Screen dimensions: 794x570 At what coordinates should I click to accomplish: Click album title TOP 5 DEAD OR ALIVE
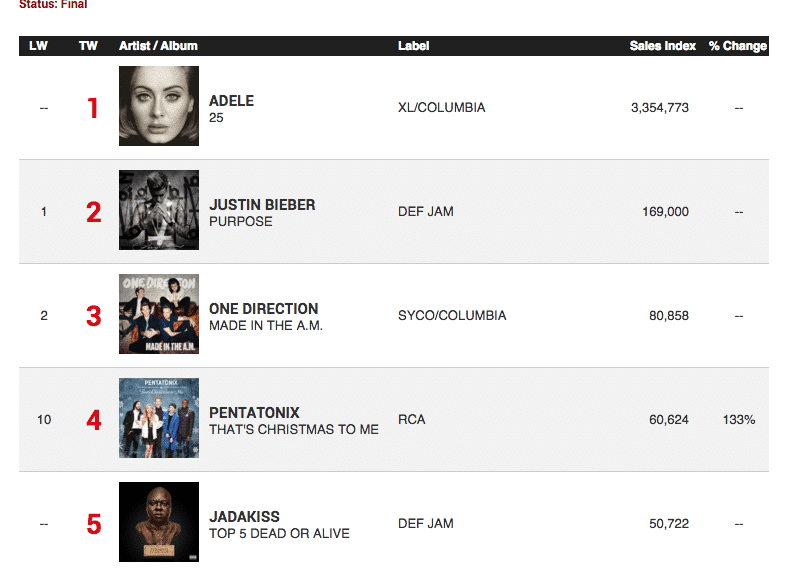pyautogui.click(x=279, y=533)
